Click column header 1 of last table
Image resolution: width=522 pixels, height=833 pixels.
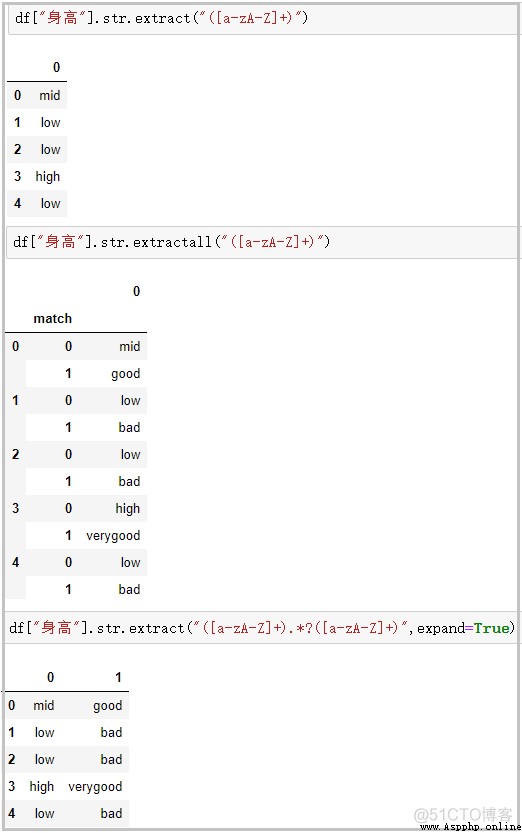pyautogui.click(x=118, y=677)
